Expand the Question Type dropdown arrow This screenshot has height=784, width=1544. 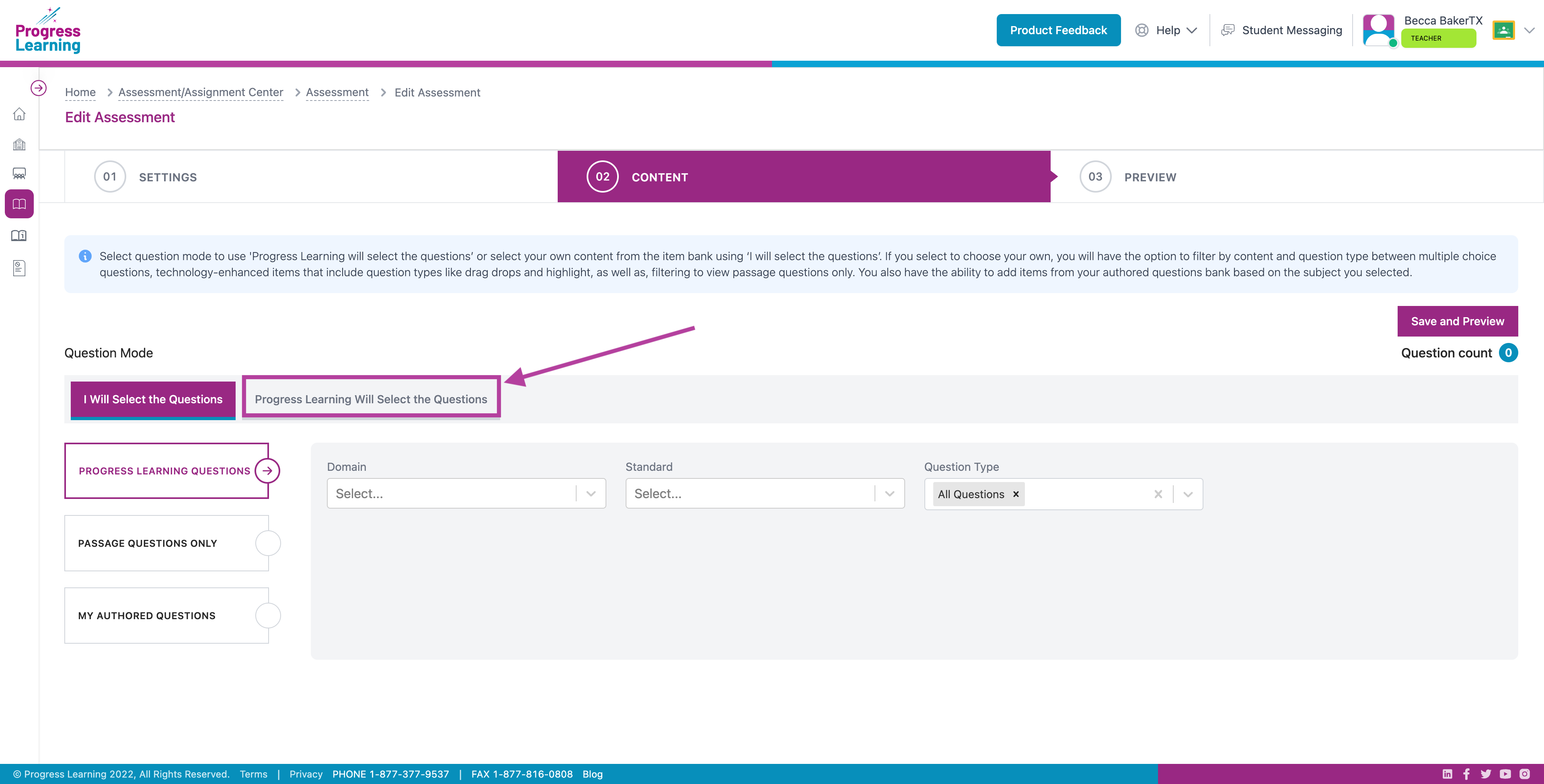click(x=1188, y=494)
